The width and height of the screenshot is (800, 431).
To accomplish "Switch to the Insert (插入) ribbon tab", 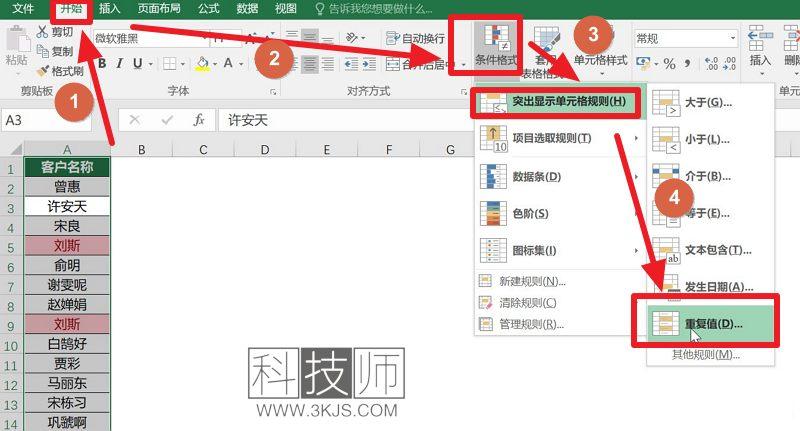I will pos(109,8).
